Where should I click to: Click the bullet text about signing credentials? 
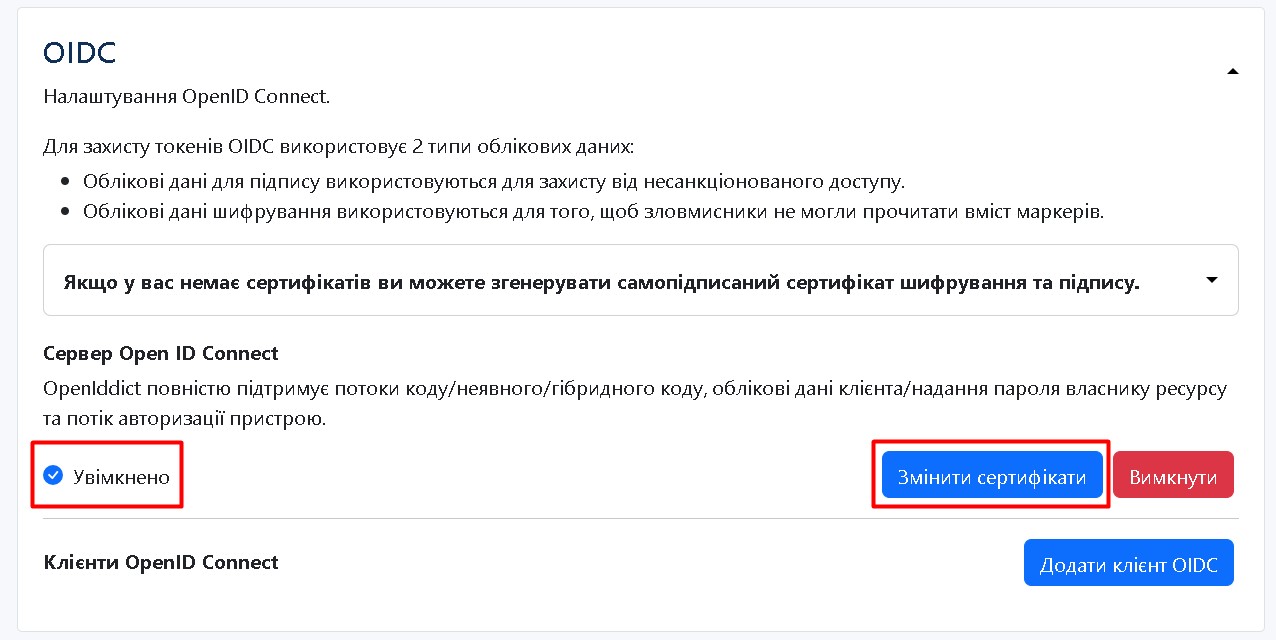494,182
